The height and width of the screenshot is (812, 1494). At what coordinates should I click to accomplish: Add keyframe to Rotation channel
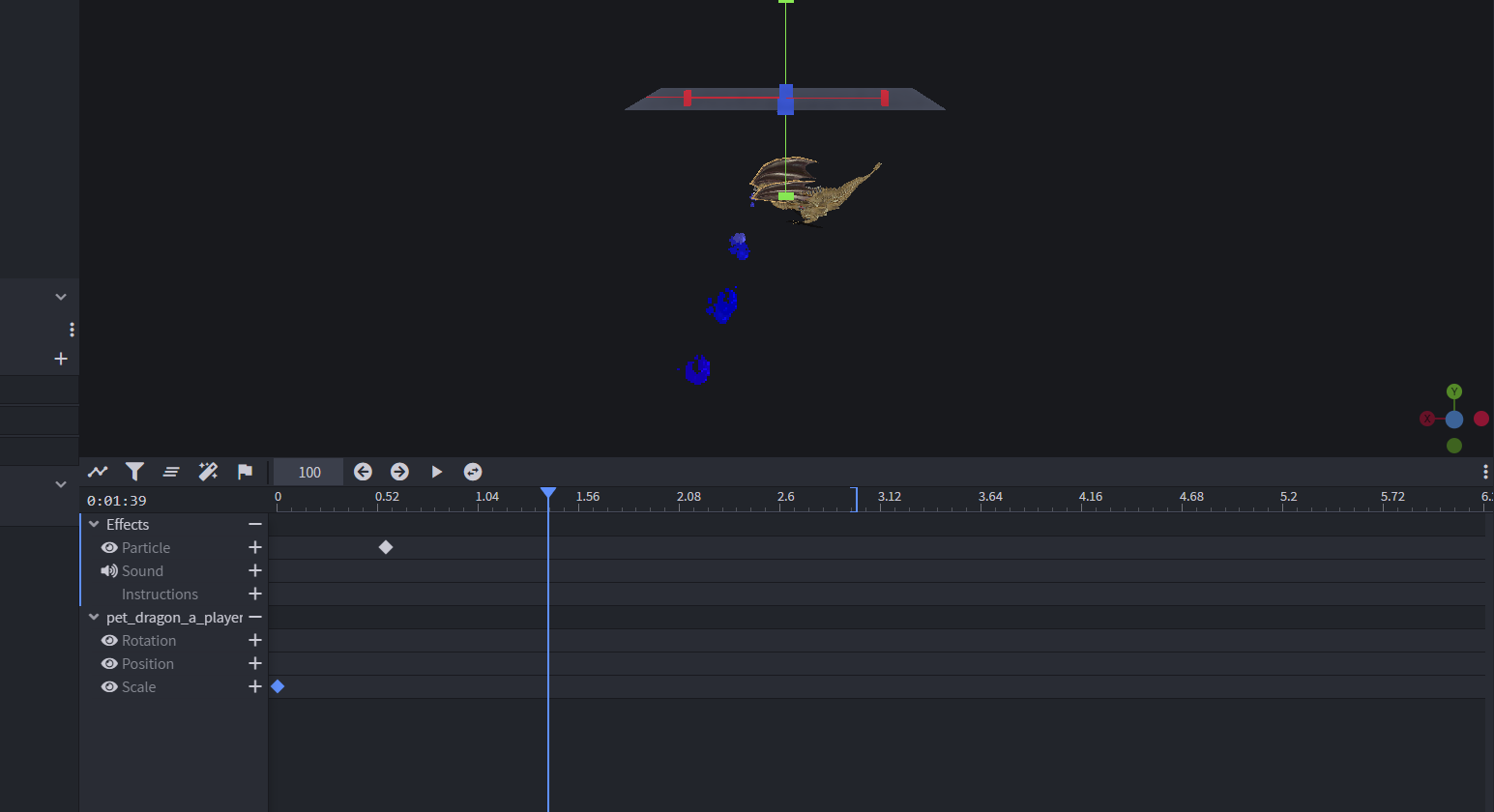pos(255,640)
